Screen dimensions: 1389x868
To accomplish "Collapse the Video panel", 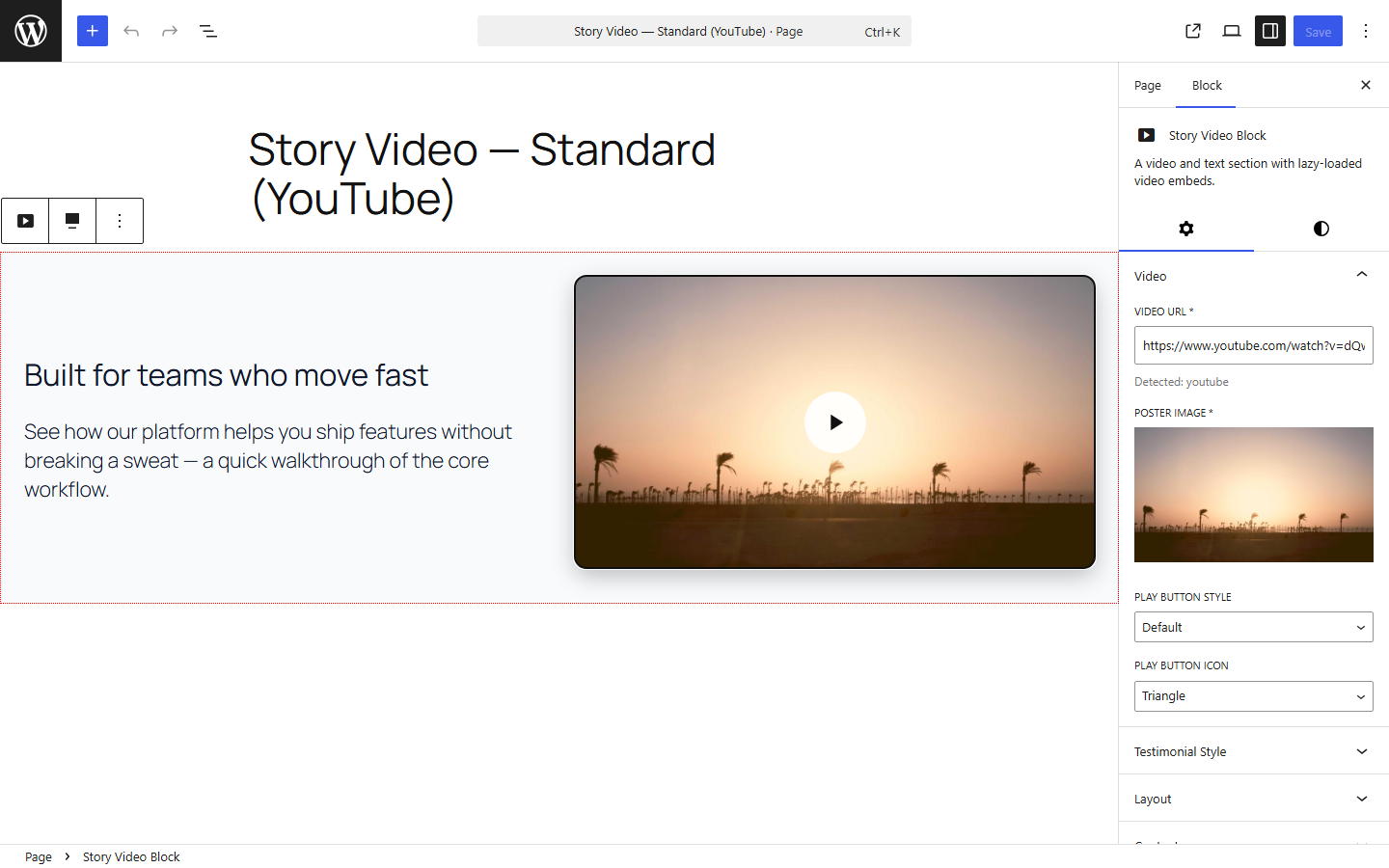I will 1254,276.
